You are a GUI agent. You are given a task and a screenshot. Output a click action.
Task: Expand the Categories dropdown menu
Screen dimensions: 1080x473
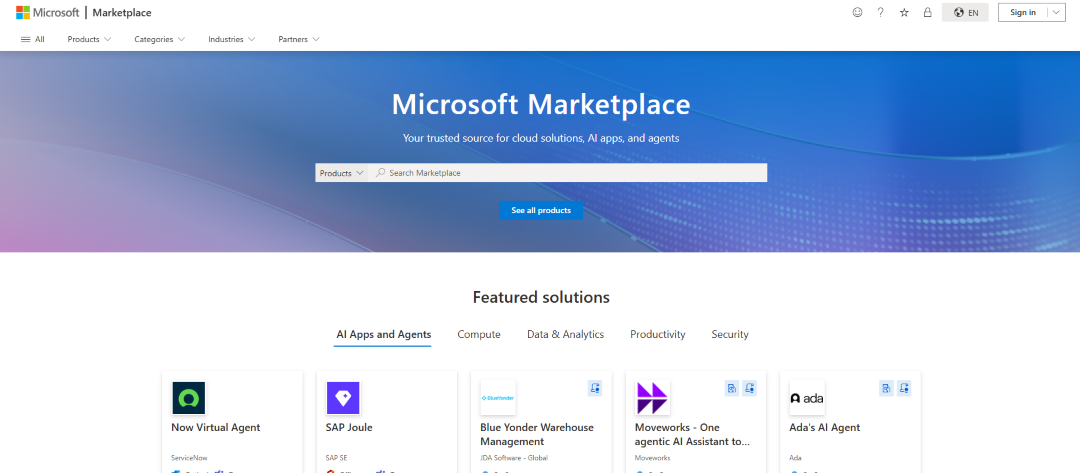point(159,39)
